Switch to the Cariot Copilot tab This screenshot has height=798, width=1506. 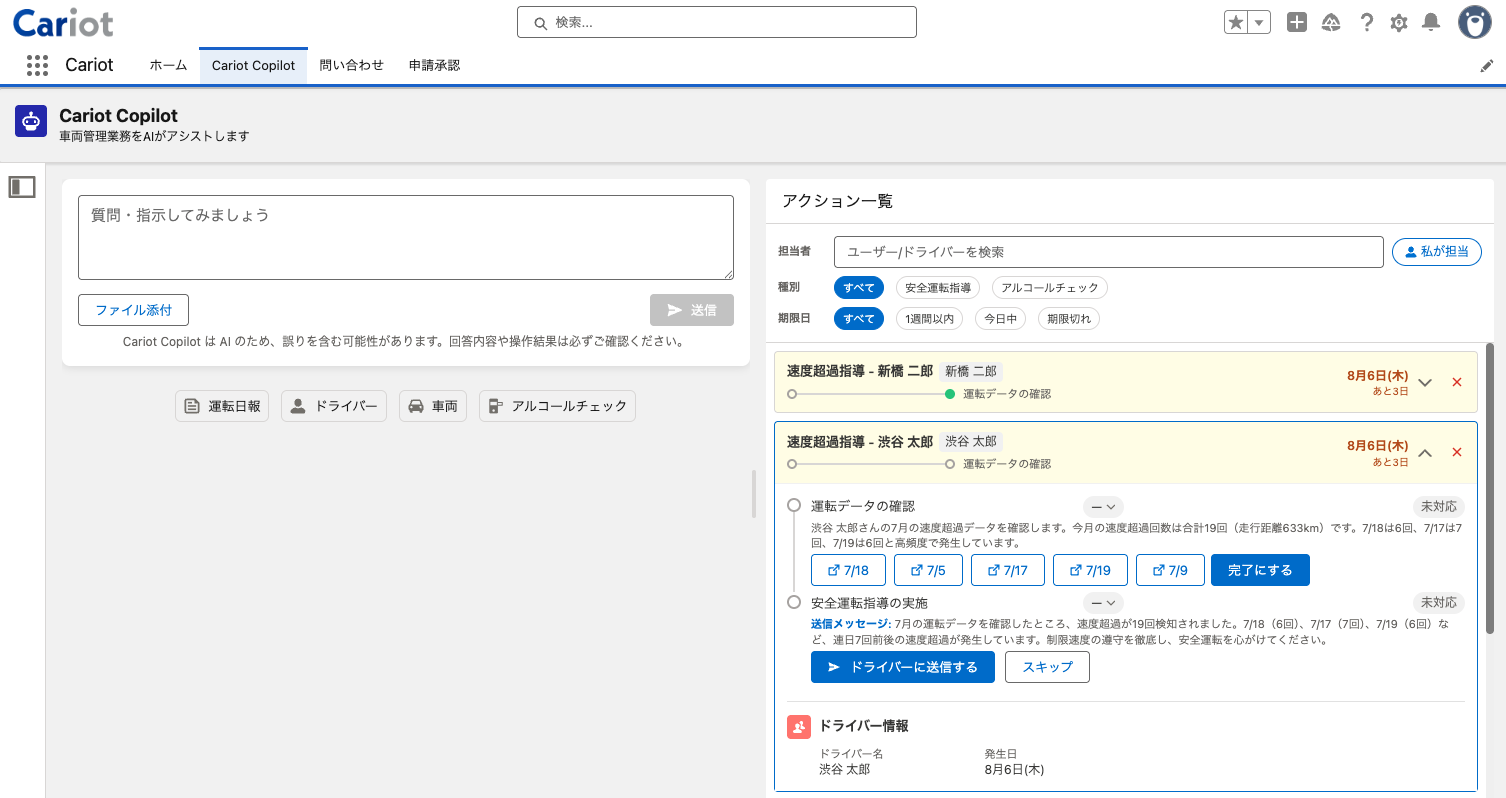(254, 65)
